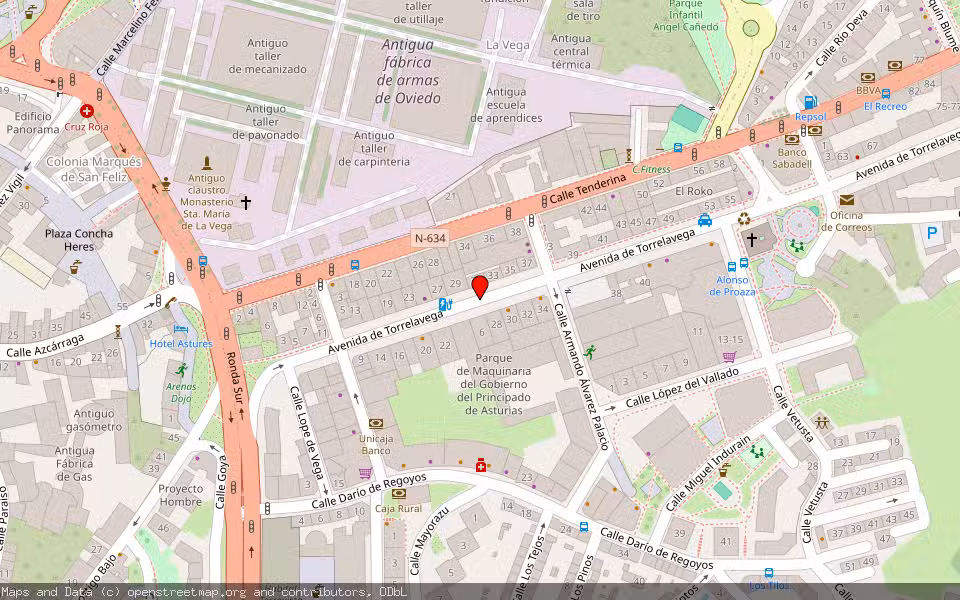
Task: Click the fountain icon in Plaza Concha Heres
Action: pos(75,268)
